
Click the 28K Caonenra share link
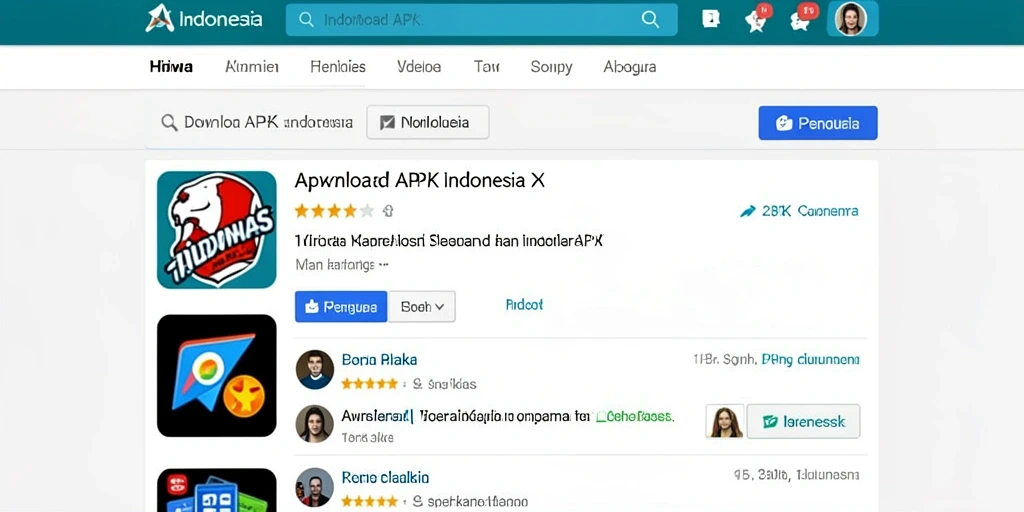click(x=799, y=211)
